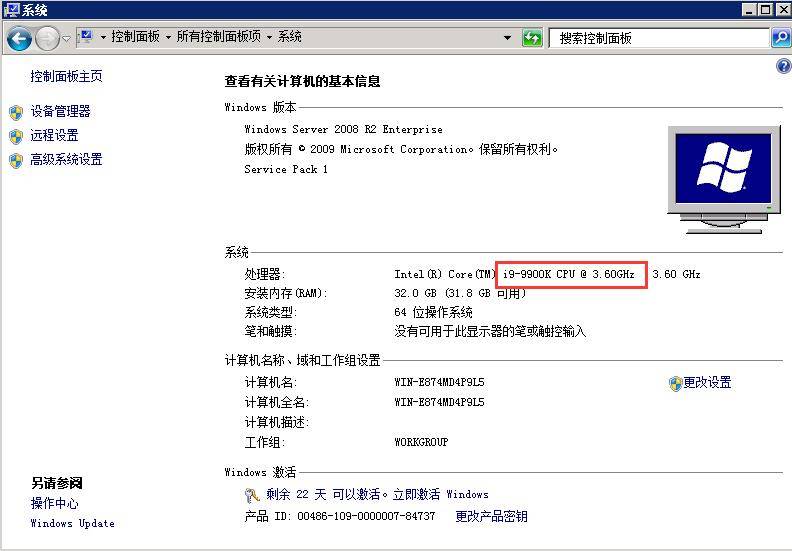This screenshot has width=792, height=551.
Task: Click shield icon beside 更改设置
Action: pos(675,384)
